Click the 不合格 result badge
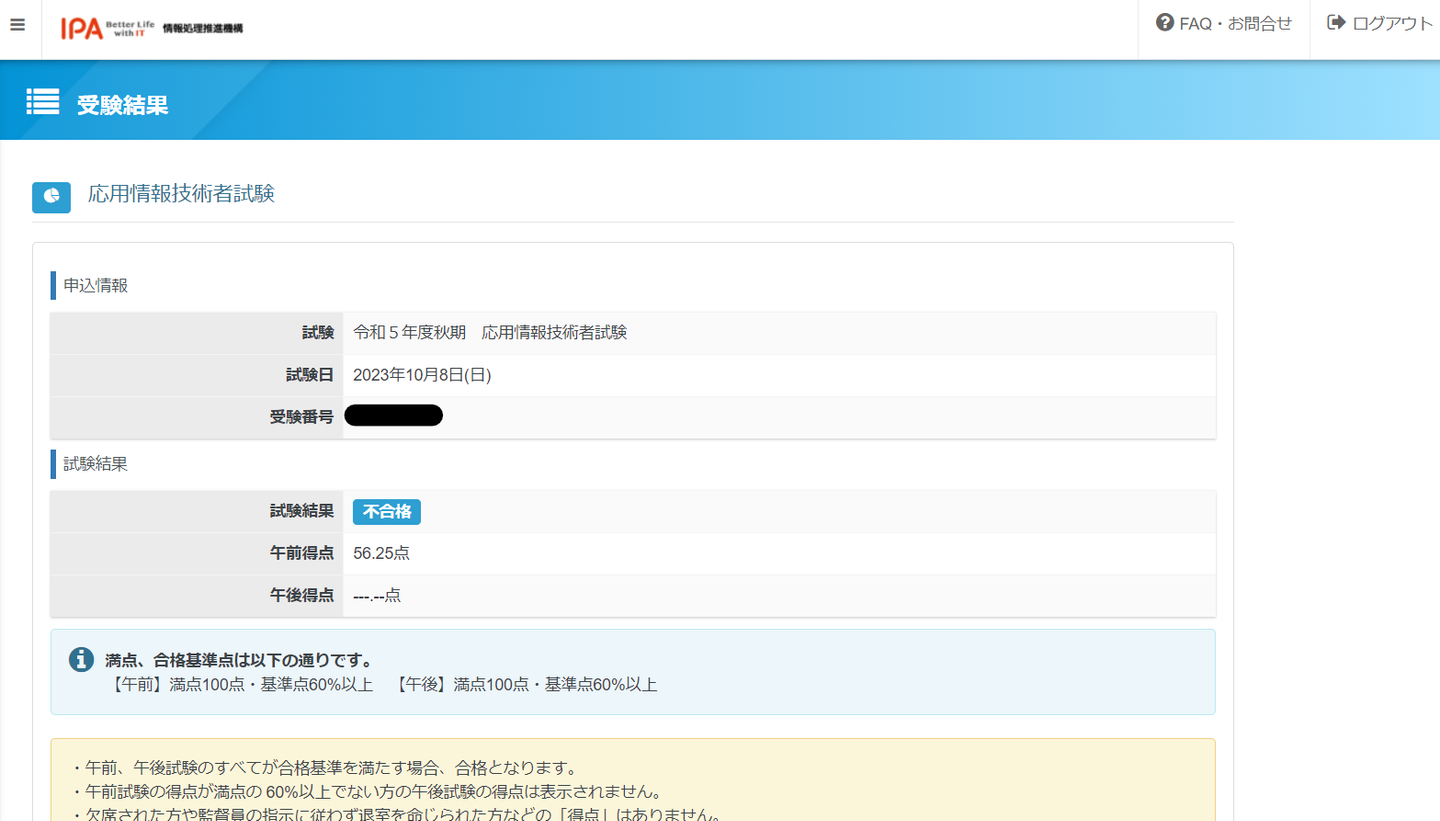The image size is (1440, 821). pos(387,512)
